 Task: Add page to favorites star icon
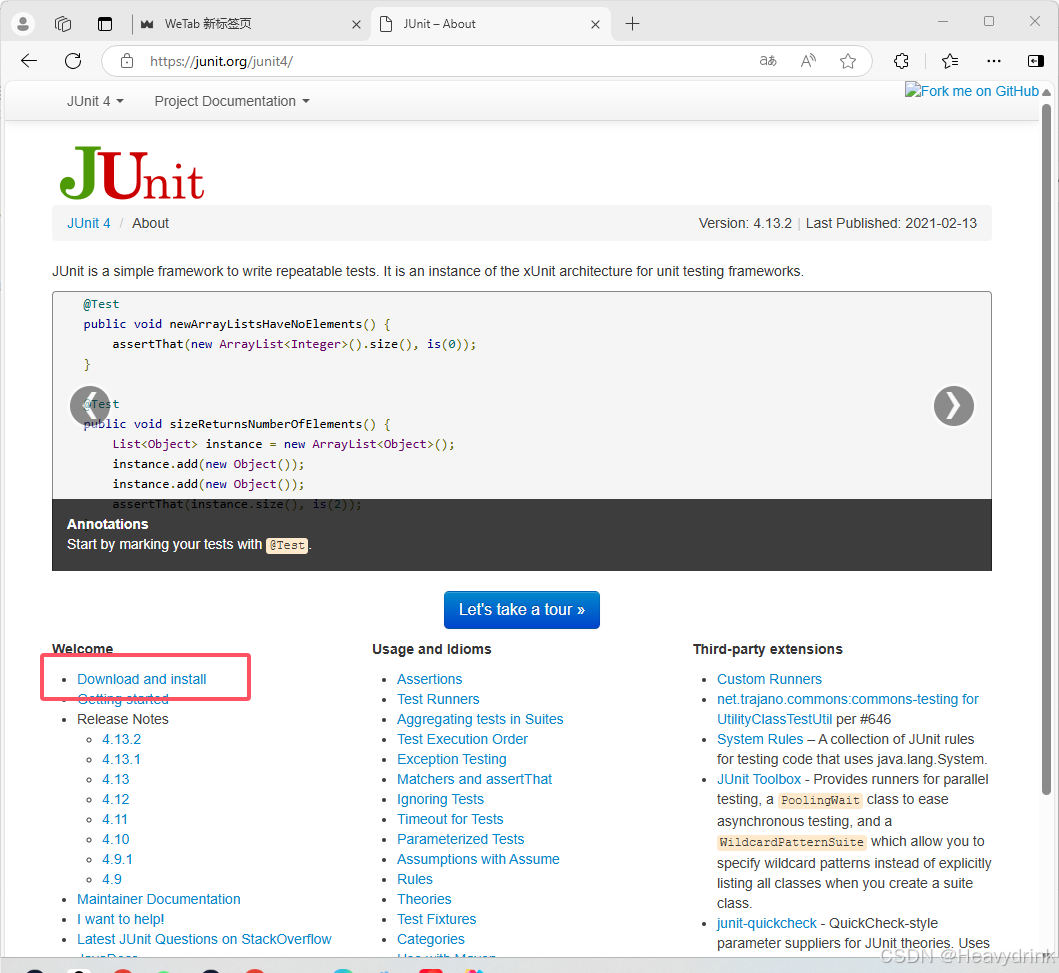(848, 61)
